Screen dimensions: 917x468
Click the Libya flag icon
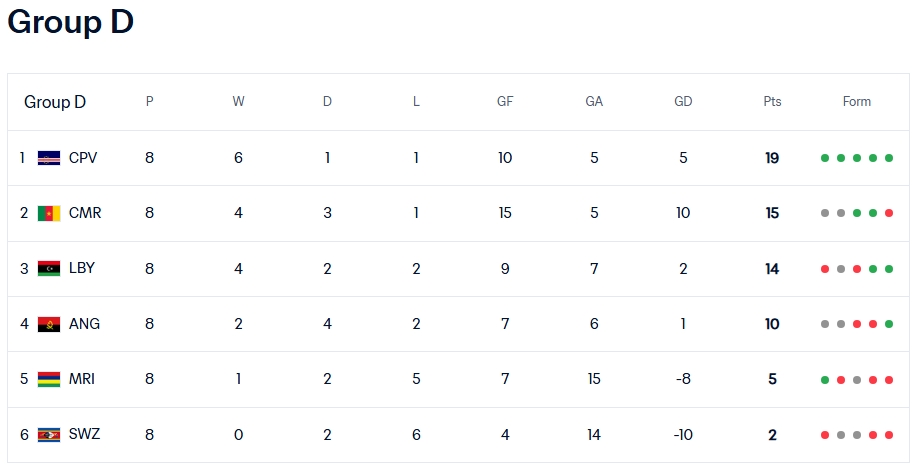pyautogui.click(x=49, y=269)
